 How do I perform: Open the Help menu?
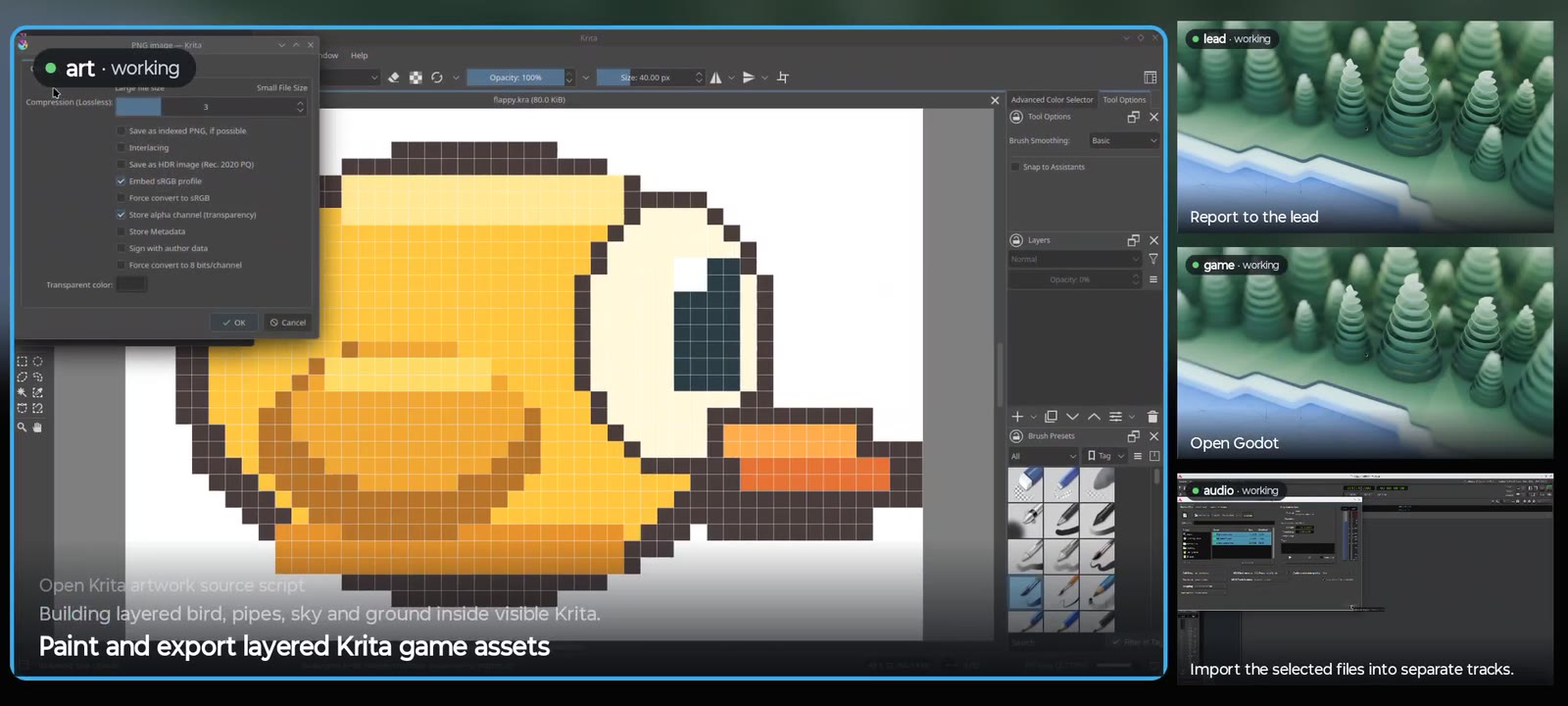coord(360,55)
